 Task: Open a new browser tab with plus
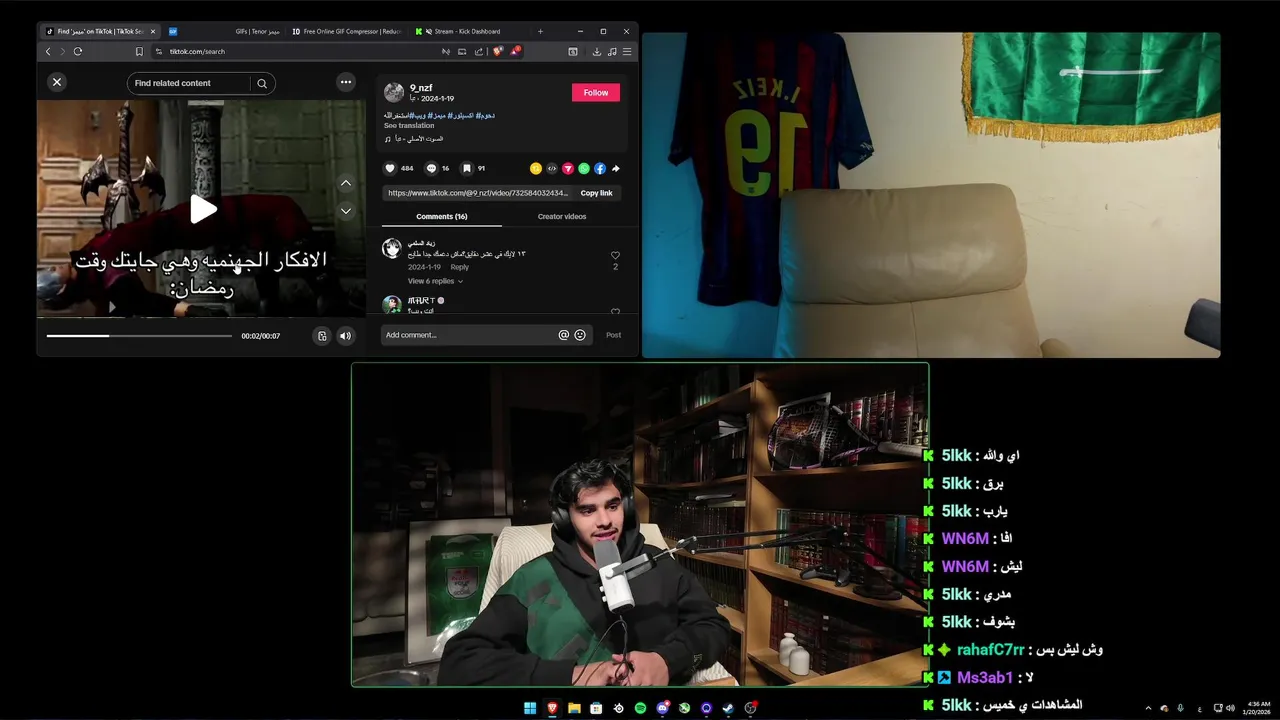541,31
